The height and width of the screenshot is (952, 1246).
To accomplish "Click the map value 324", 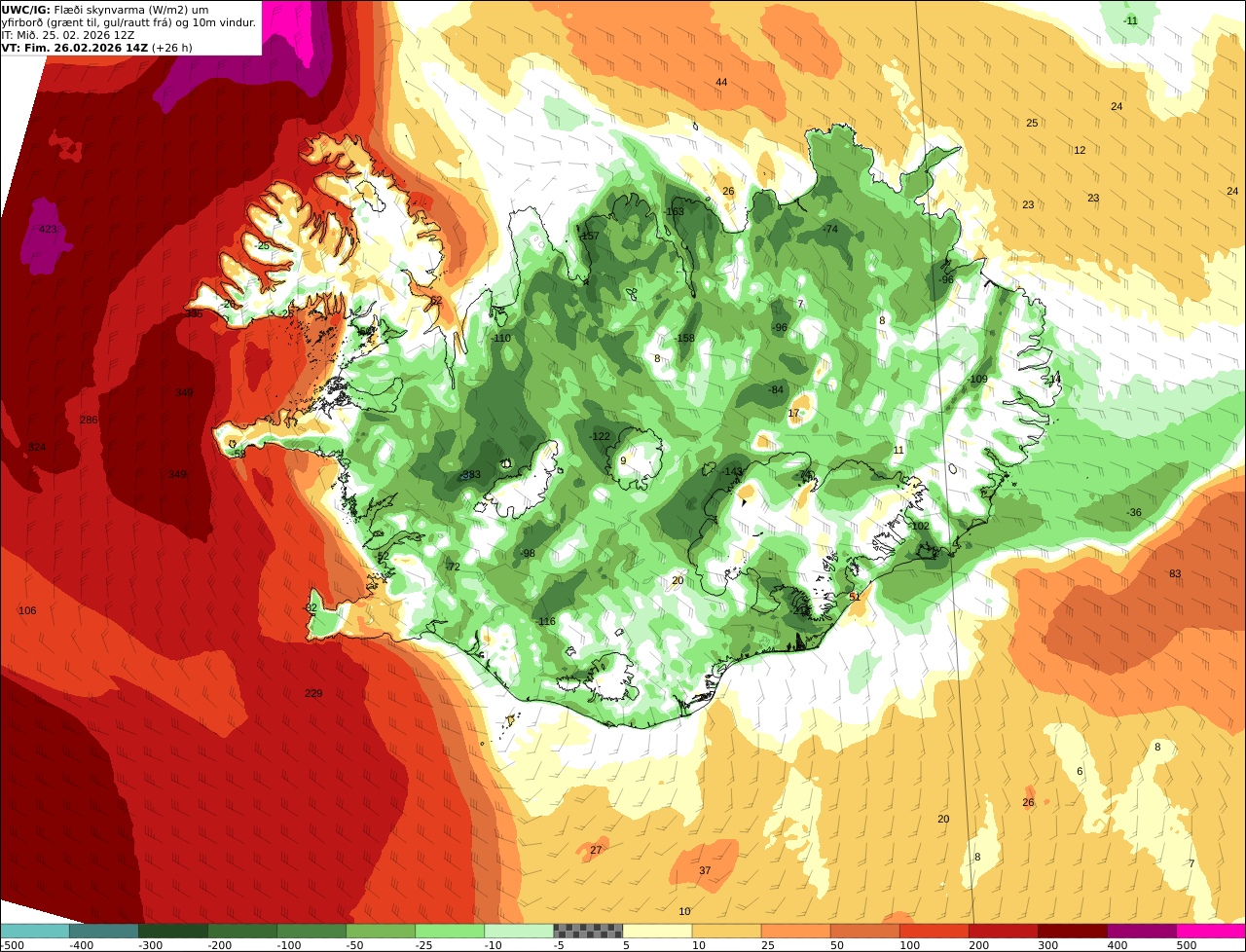I will point(37,448).
